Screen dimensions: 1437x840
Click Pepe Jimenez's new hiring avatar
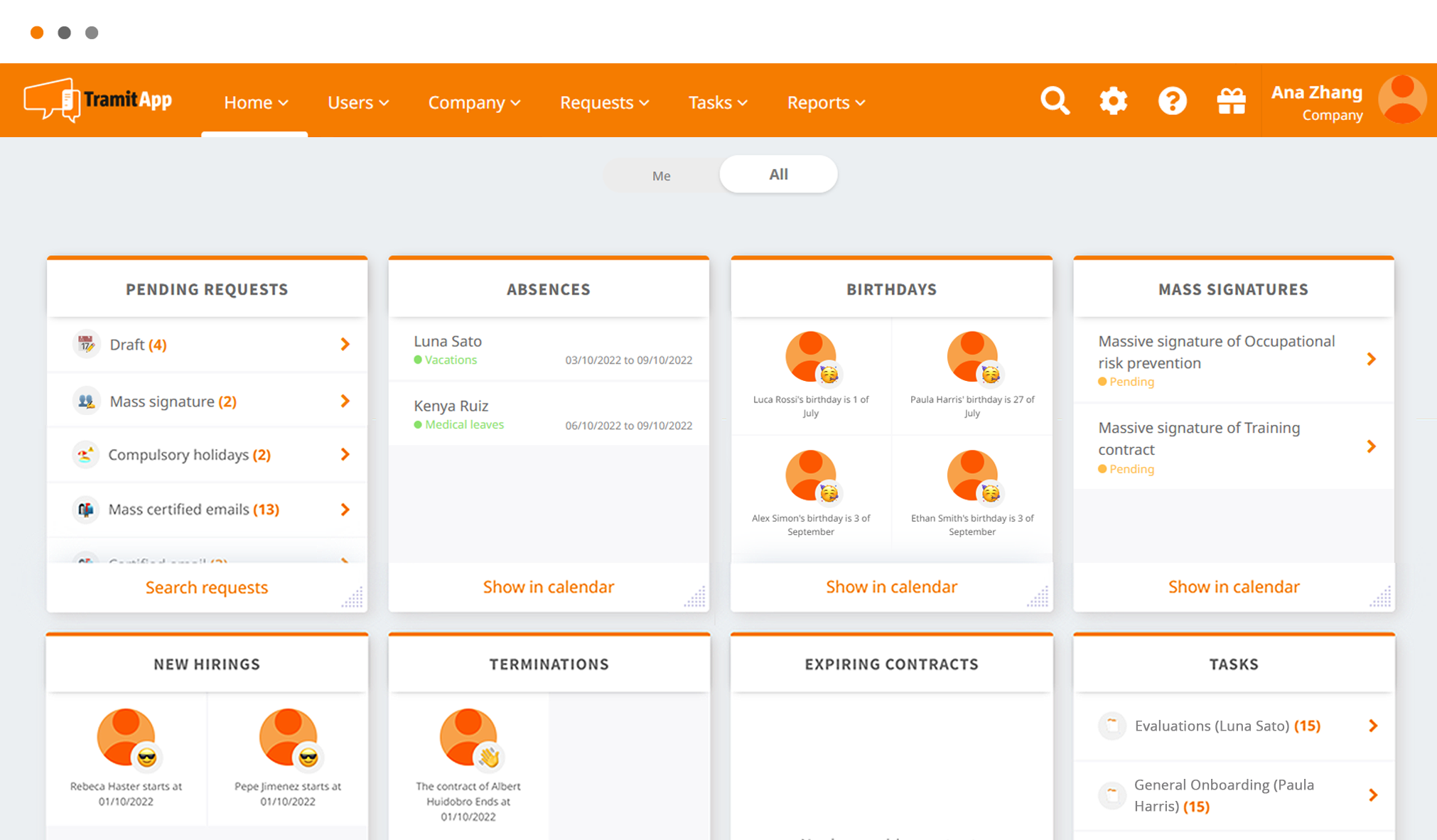click(289, 737)
